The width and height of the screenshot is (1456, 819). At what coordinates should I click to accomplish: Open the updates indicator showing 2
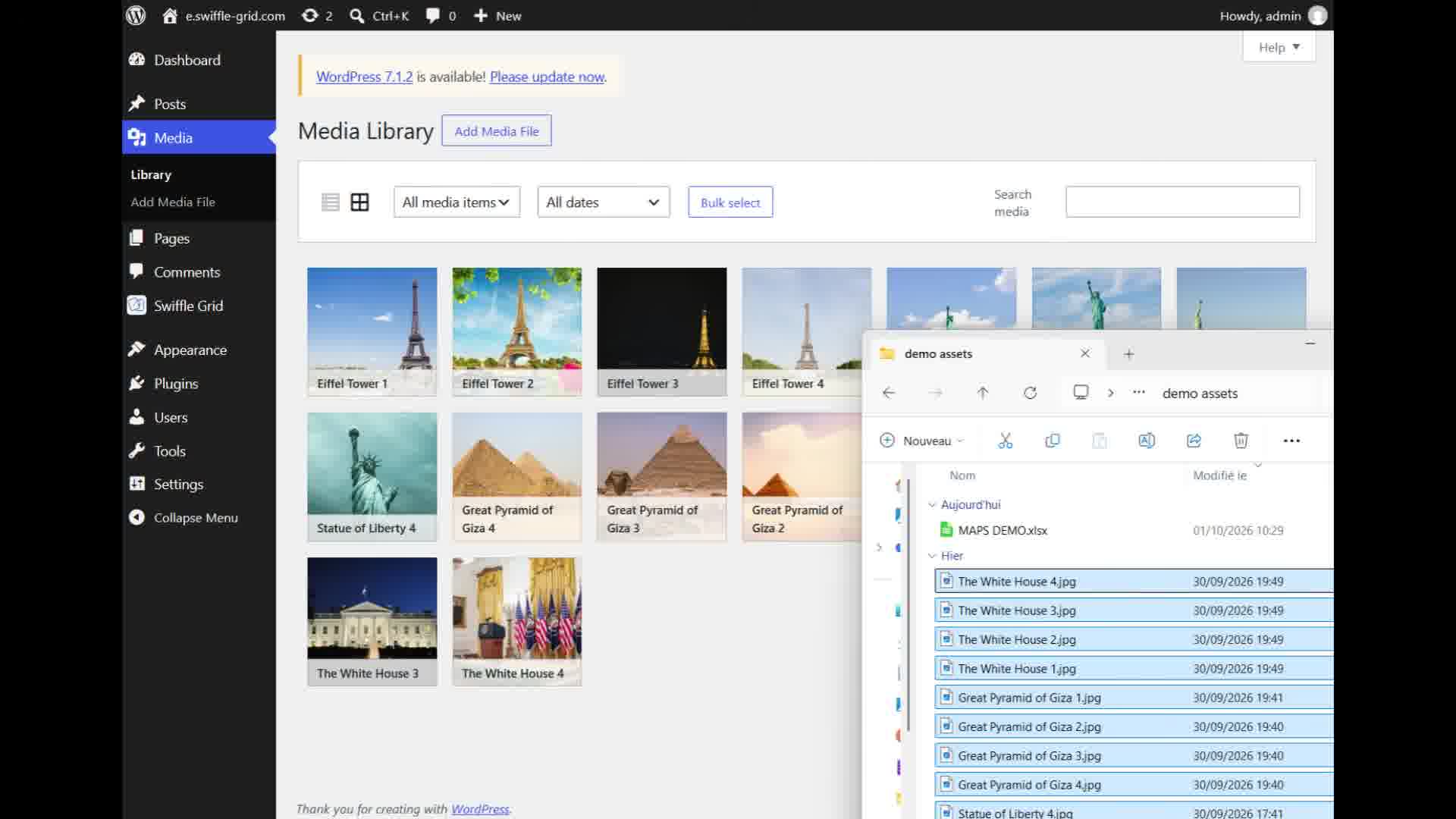tap(317, 15)
